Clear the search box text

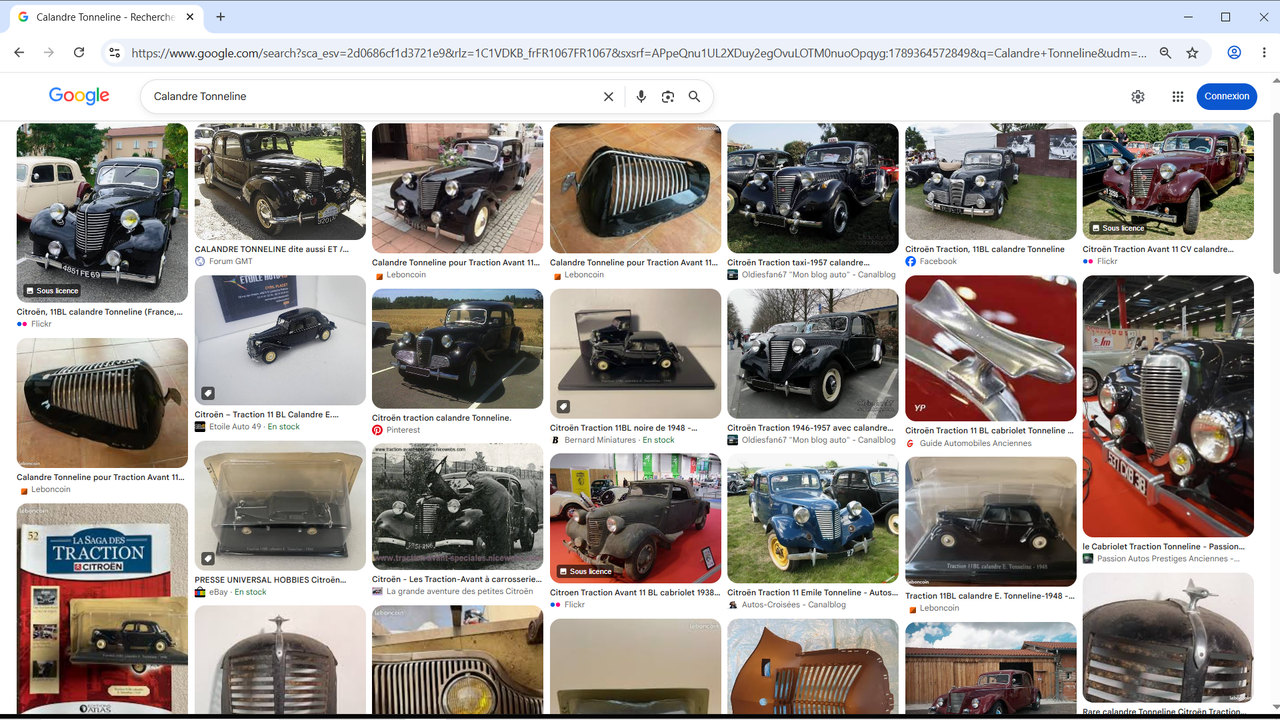(608, 97)
